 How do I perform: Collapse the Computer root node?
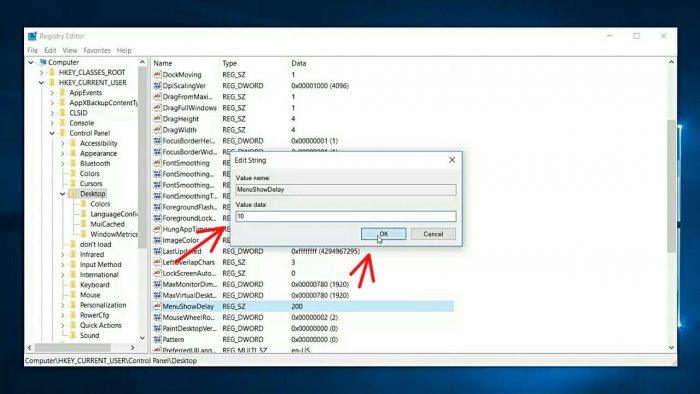[31, 62]
